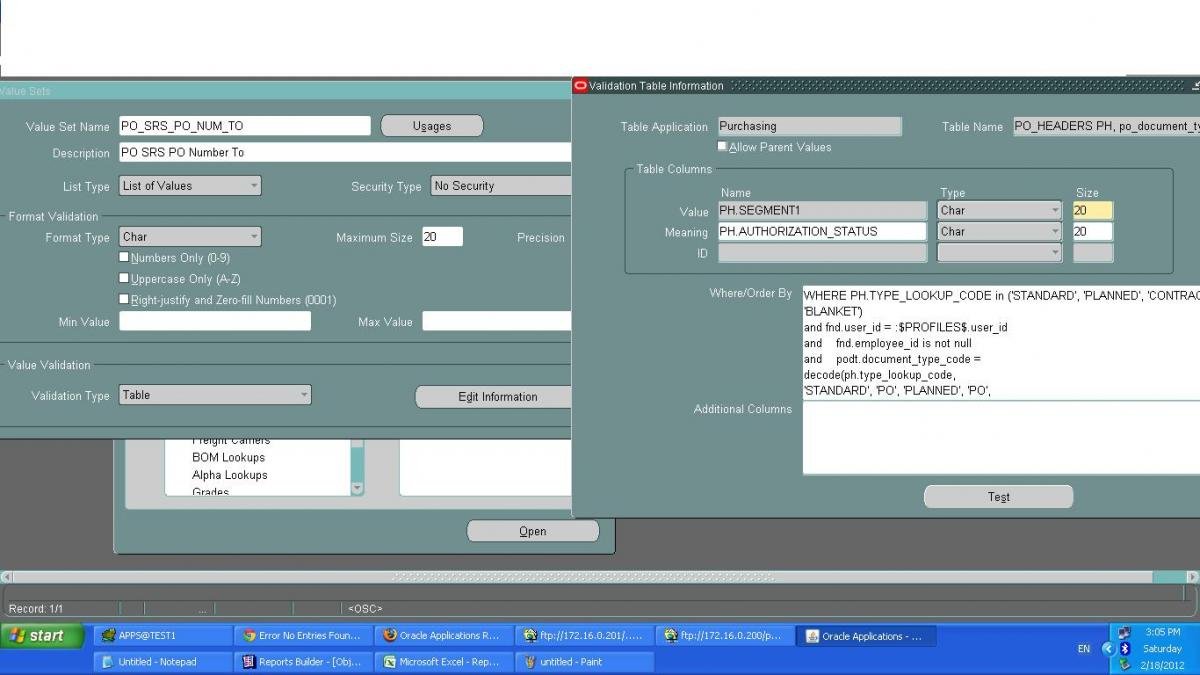
Task: Click the ID column Name field
Action: [822, 253]
